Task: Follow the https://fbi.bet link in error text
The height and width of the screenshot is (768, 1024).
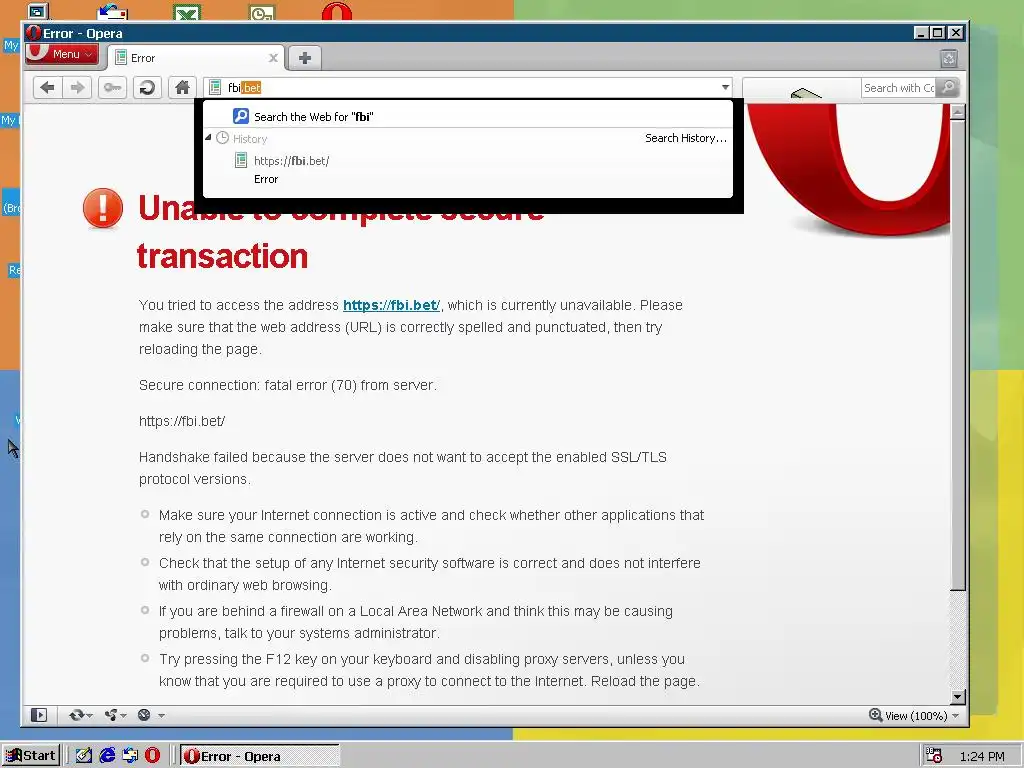Action: tap(391, 305)
